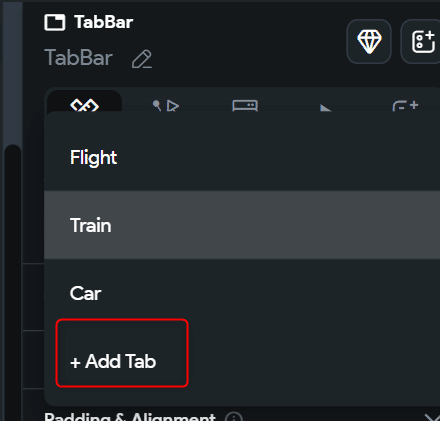This screenshot has width=440, height=421.
Task: Click the grey TabBar name label
Action: (x=79, y=58)
